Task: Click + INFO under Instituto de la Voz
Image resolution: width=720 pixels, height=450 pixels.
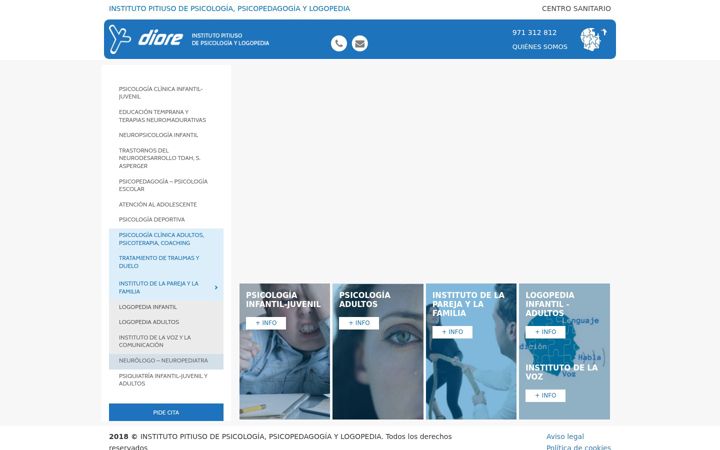Action: pos(546,396)
